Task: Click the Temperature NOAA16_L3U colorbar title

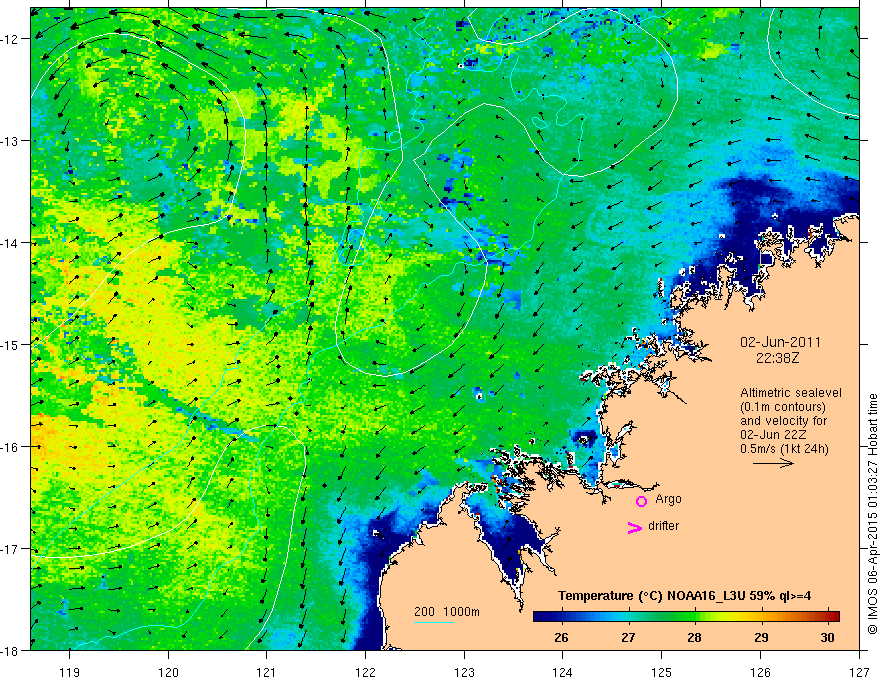Action: click(684, 596)
